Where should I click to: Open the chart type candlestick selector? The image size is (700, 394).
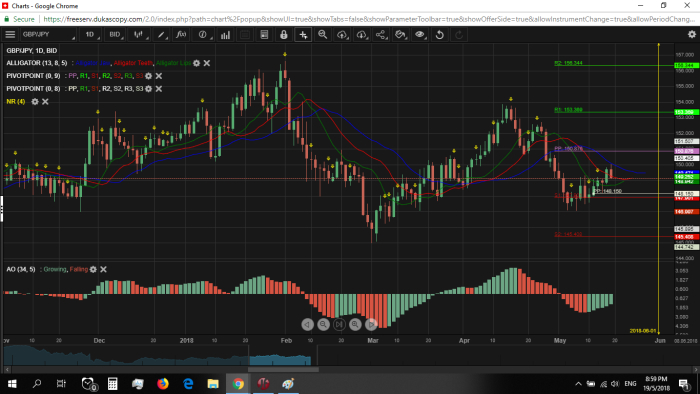(139, 34)
